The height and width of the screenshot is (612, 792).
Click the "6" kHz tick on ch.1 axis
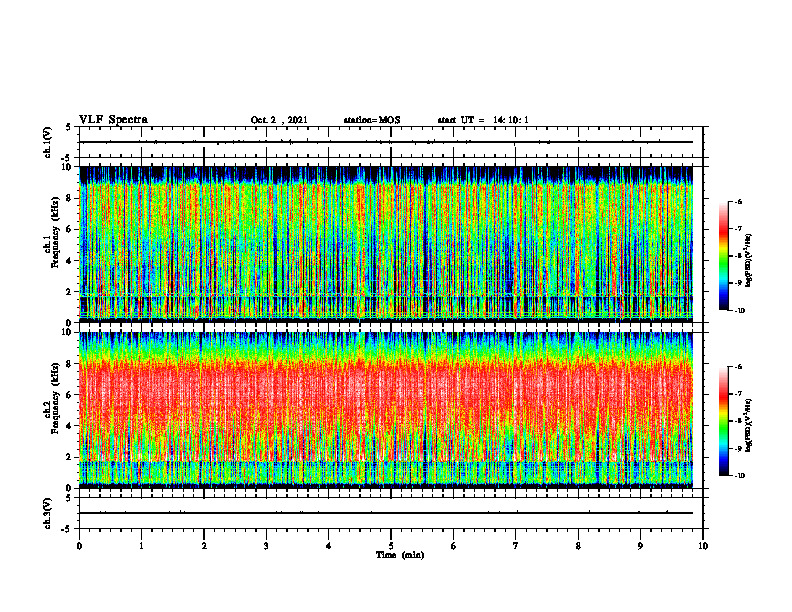tap(70, 229)
